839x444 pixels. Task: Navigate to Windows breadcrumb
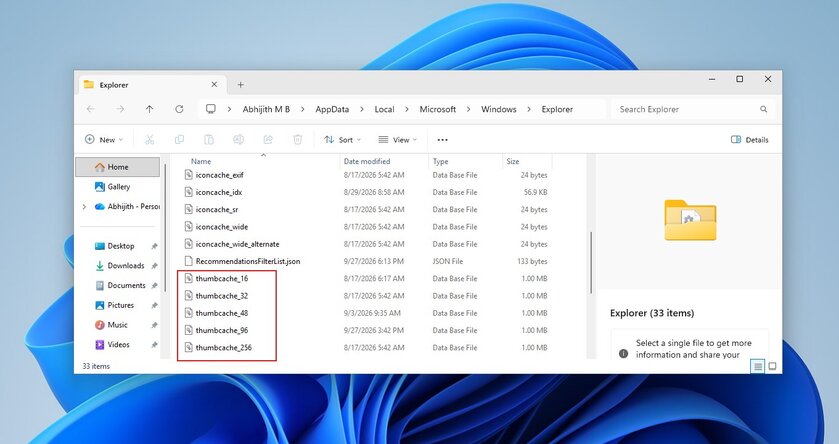point(499,109)
